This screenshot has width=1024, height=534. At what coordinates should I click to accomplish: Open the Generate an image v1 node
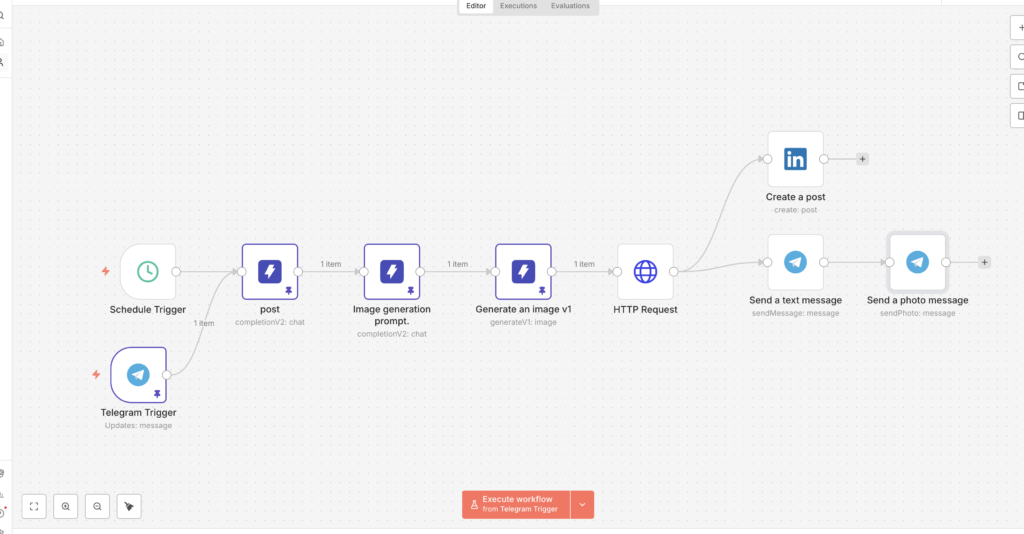523,271
